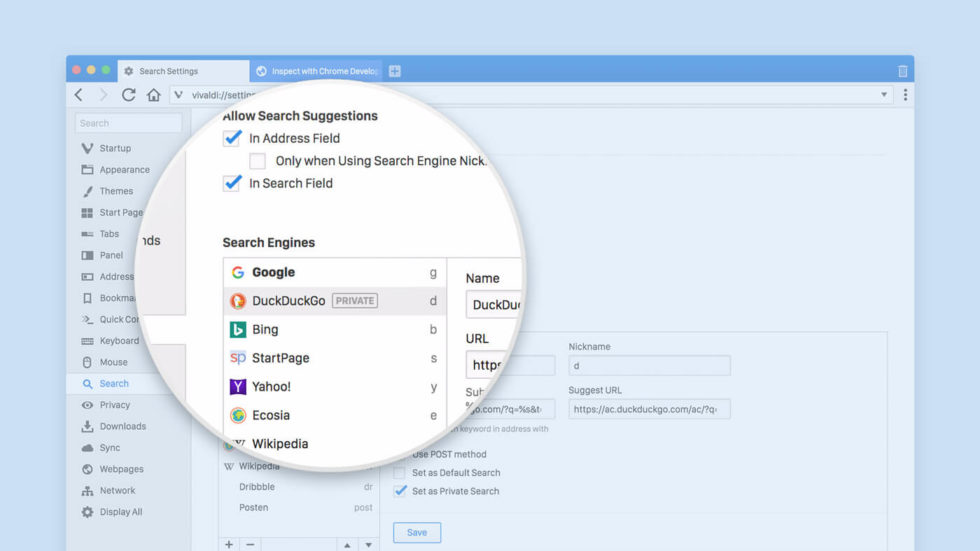Add a search engine with plus button
Screen dimensions: 980x551
(229, 545)
